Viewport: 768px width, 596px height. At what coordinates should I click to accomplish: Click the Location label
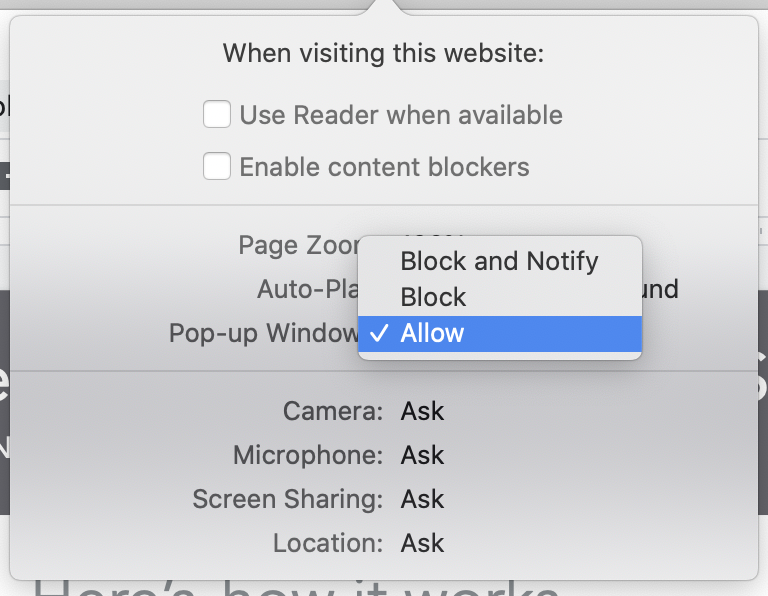click(327, 544)
